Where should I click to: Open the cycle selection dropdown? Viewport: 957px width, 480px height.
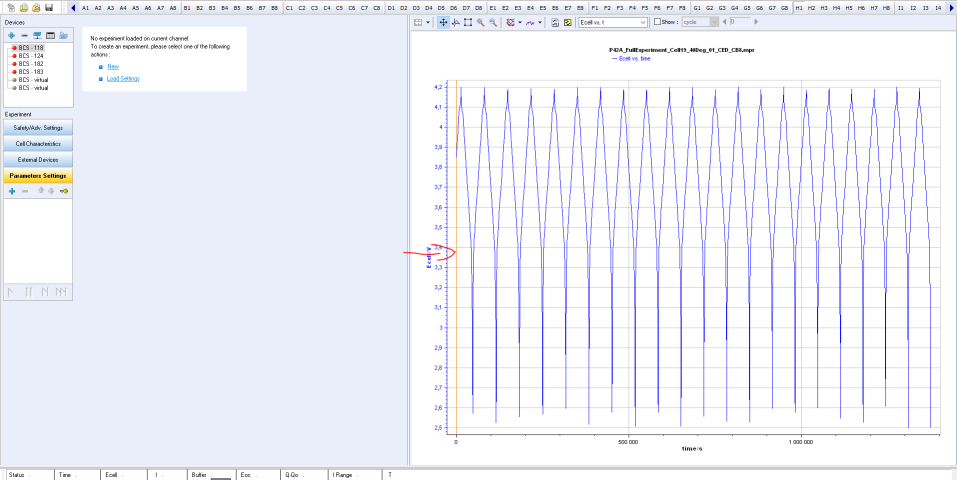tap(713, 21)
